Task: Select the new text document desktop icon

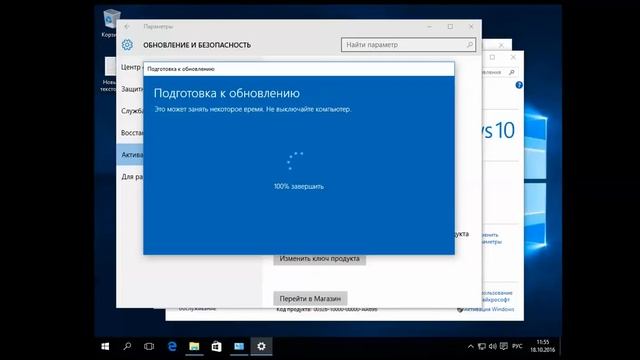Action: click(108, 73)
